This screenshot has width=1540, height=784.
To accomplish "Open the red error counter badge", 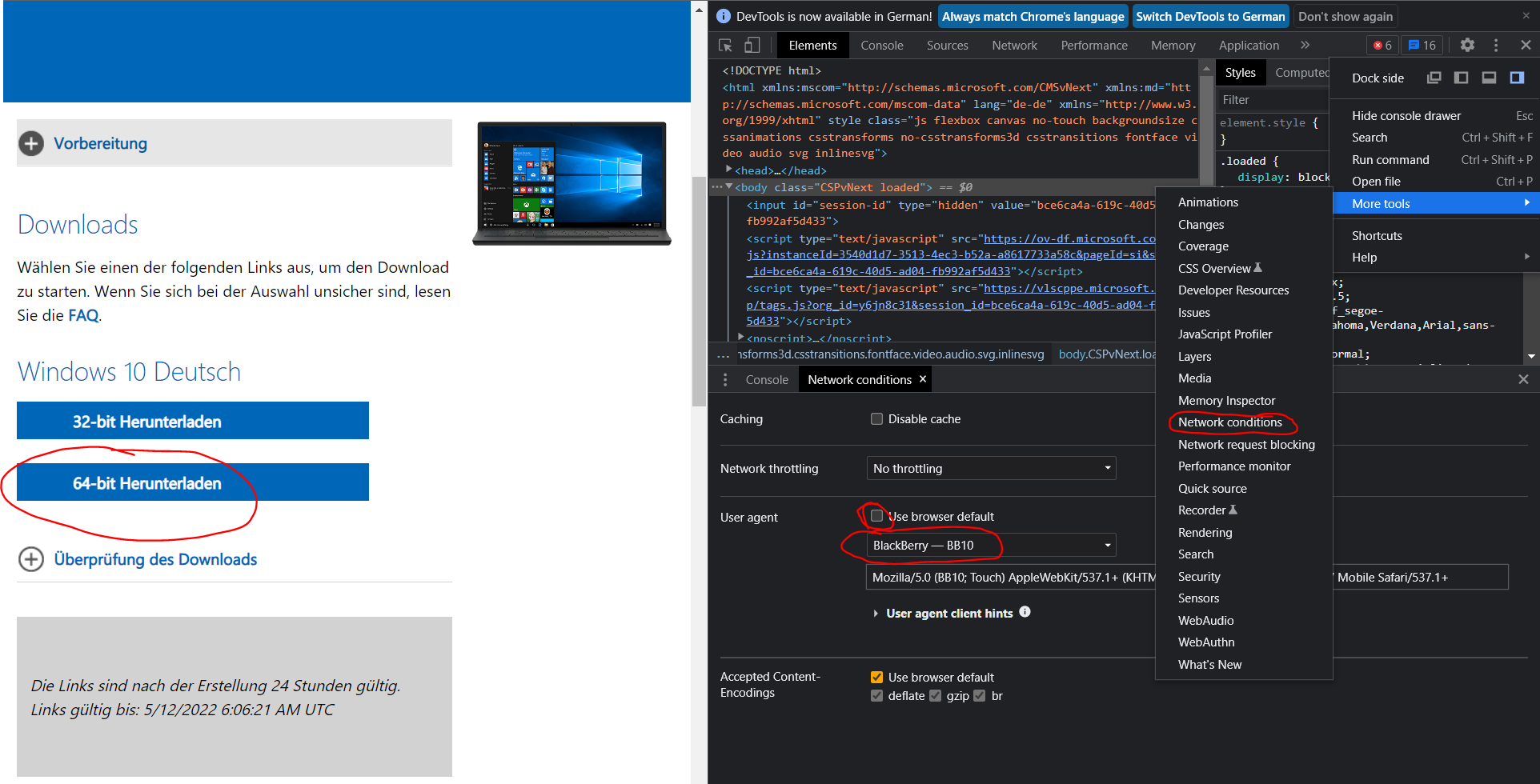I will pos(1382,46).
